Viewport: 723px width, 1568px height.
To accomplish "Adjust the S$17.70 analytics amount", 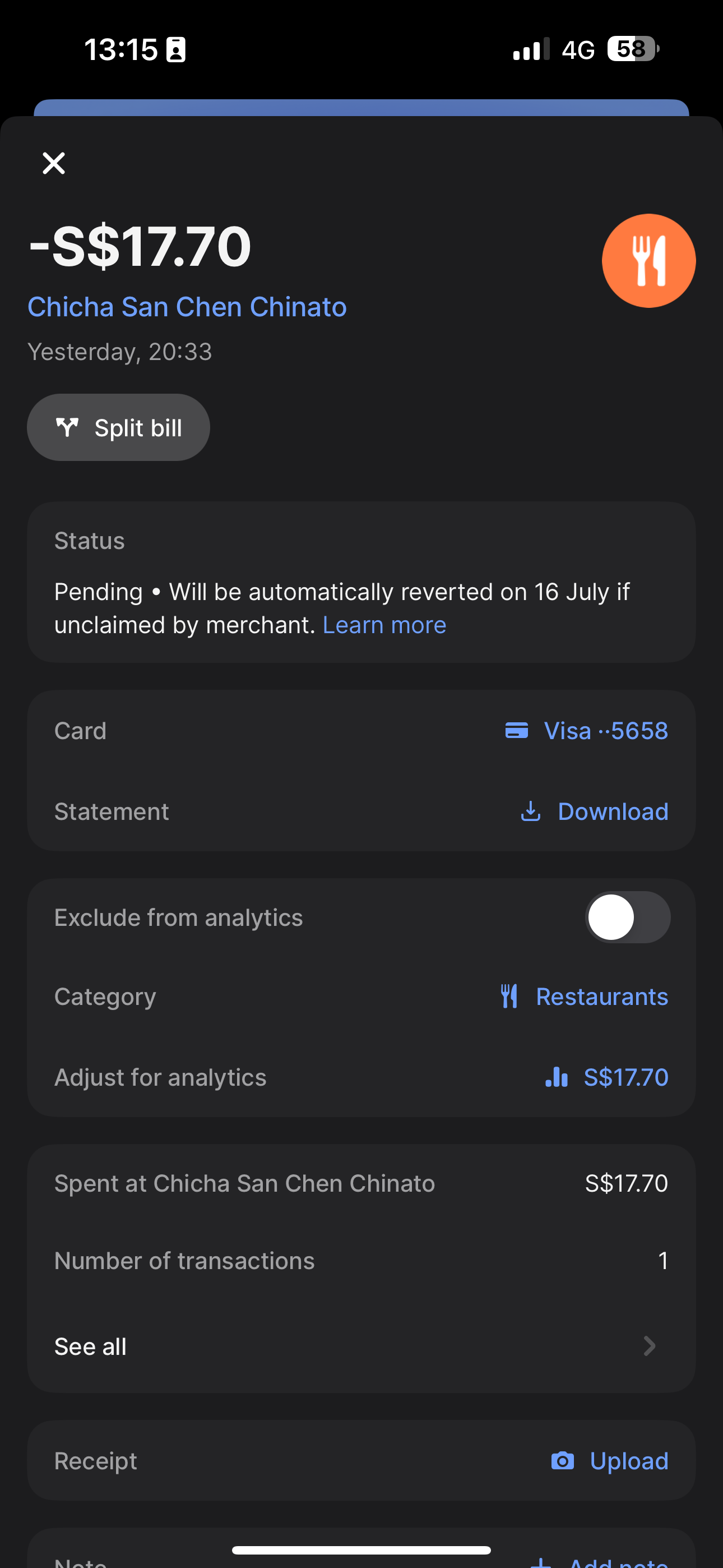I will point(625,1077).
